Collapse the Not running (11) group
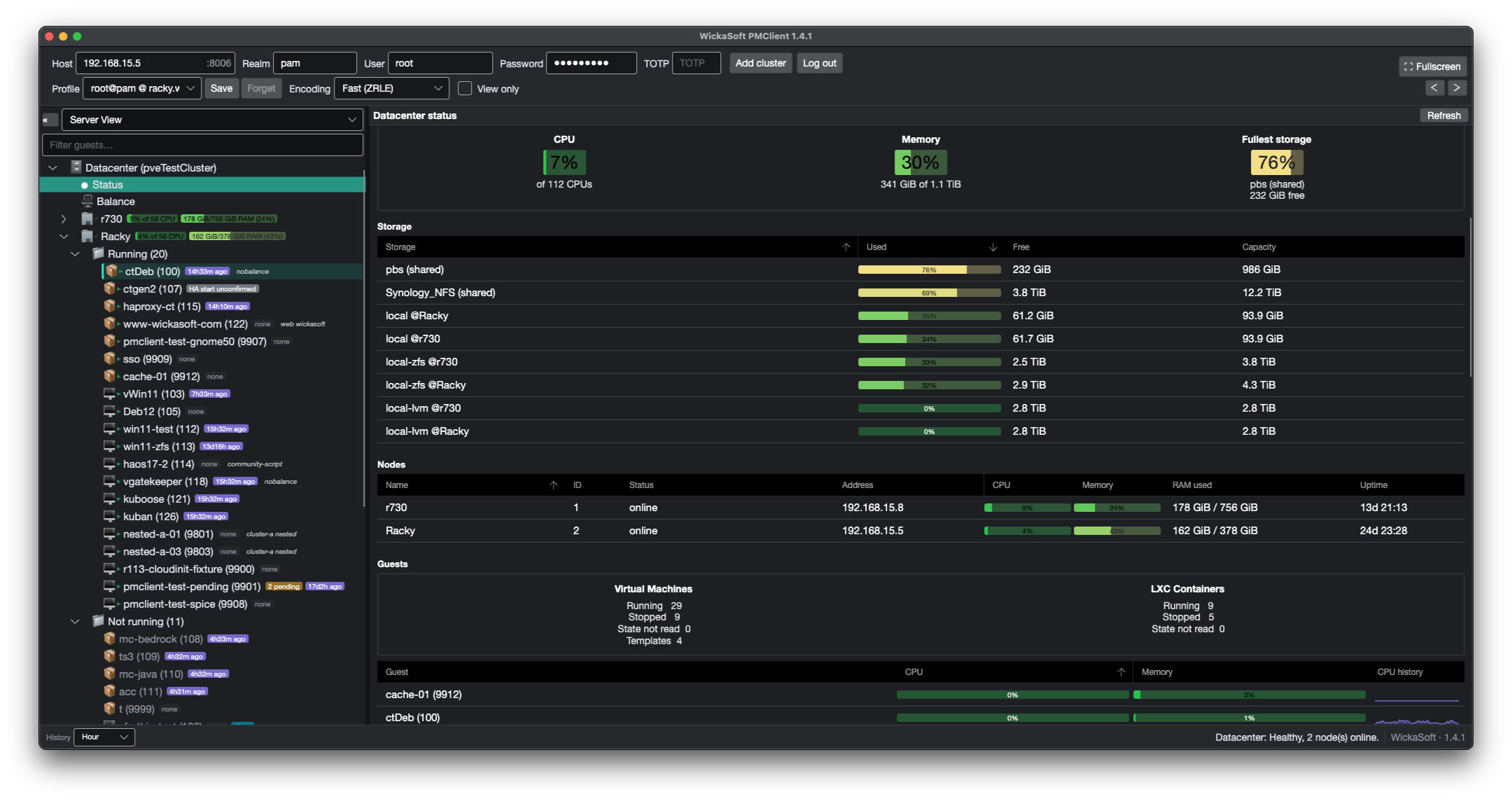This screenshot has height=801, width=1512. pos(75,622)
